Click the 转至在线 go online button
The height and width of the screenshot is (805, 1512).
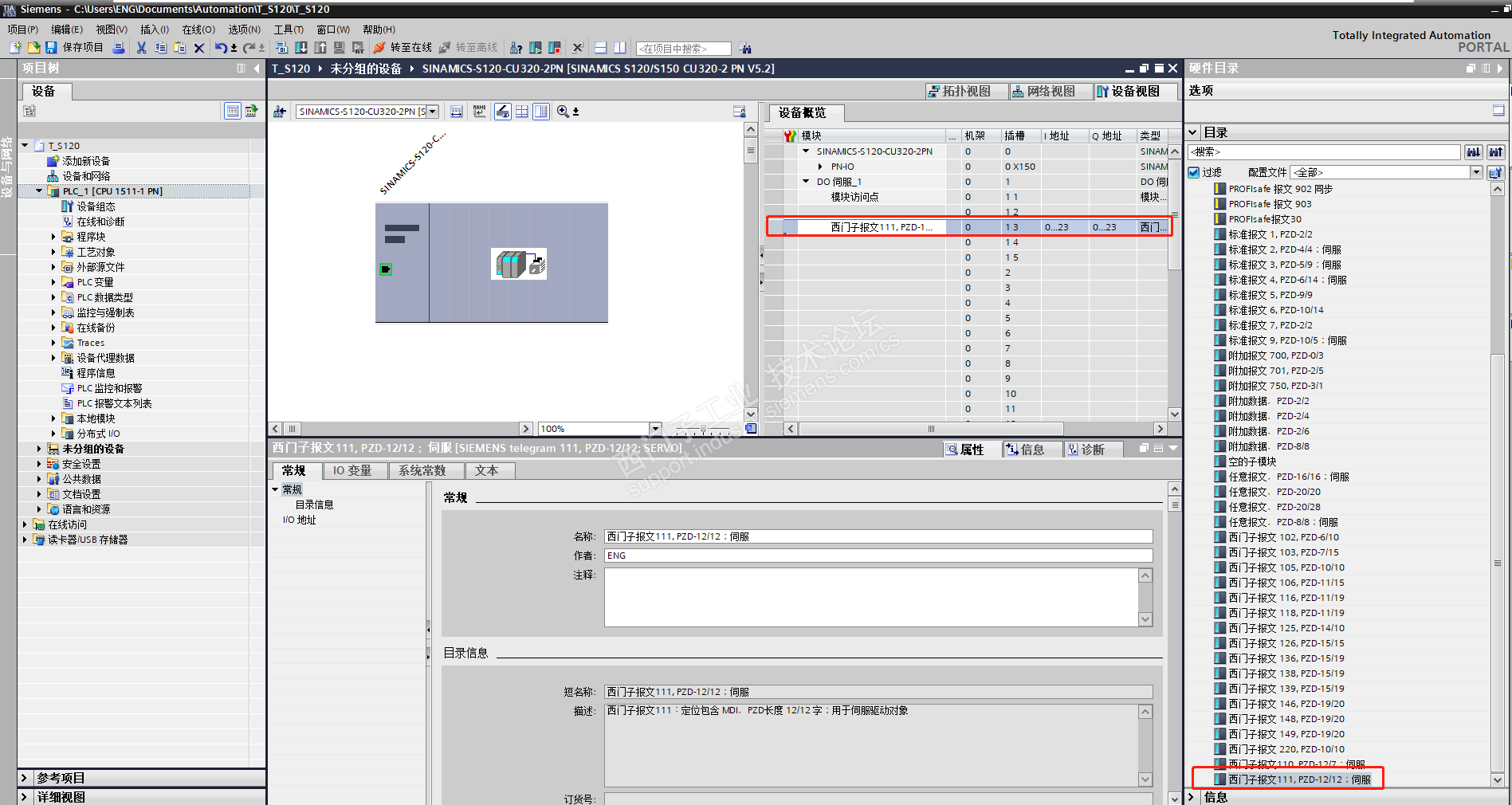pyautogui.click(x=403, y=48)
